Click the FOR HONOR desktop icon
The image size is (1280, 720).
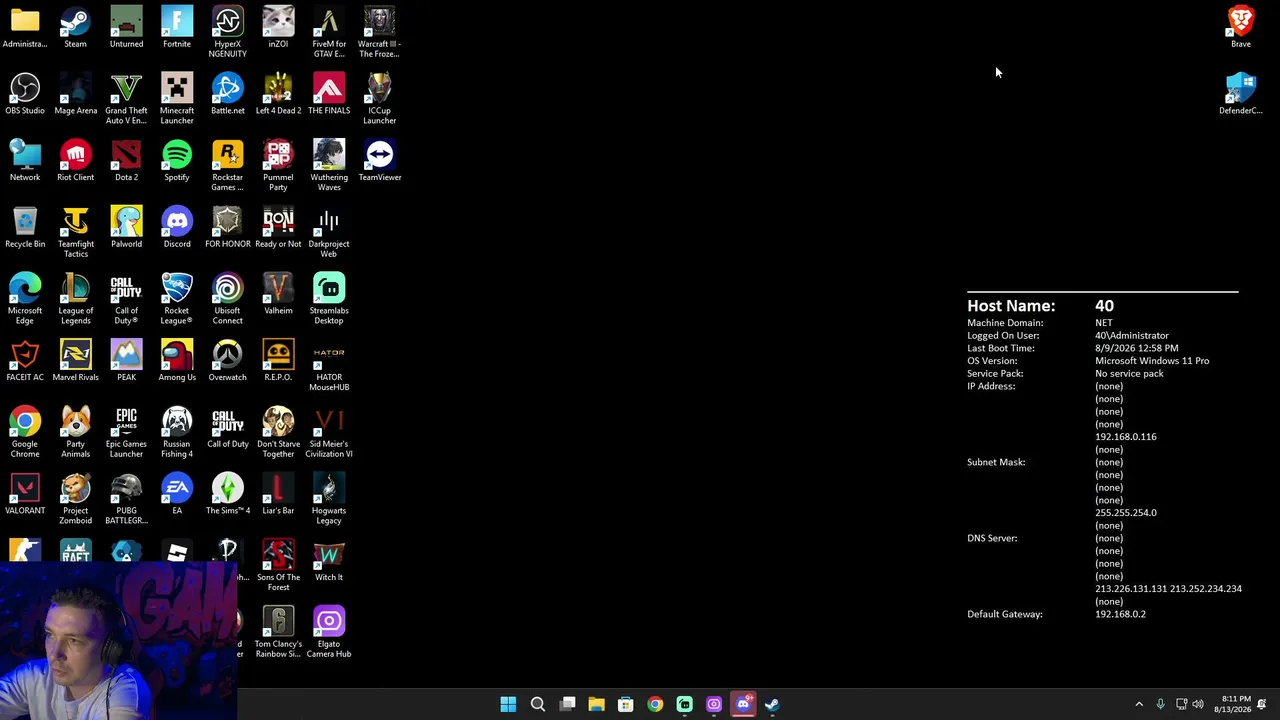tap(228, 227)
